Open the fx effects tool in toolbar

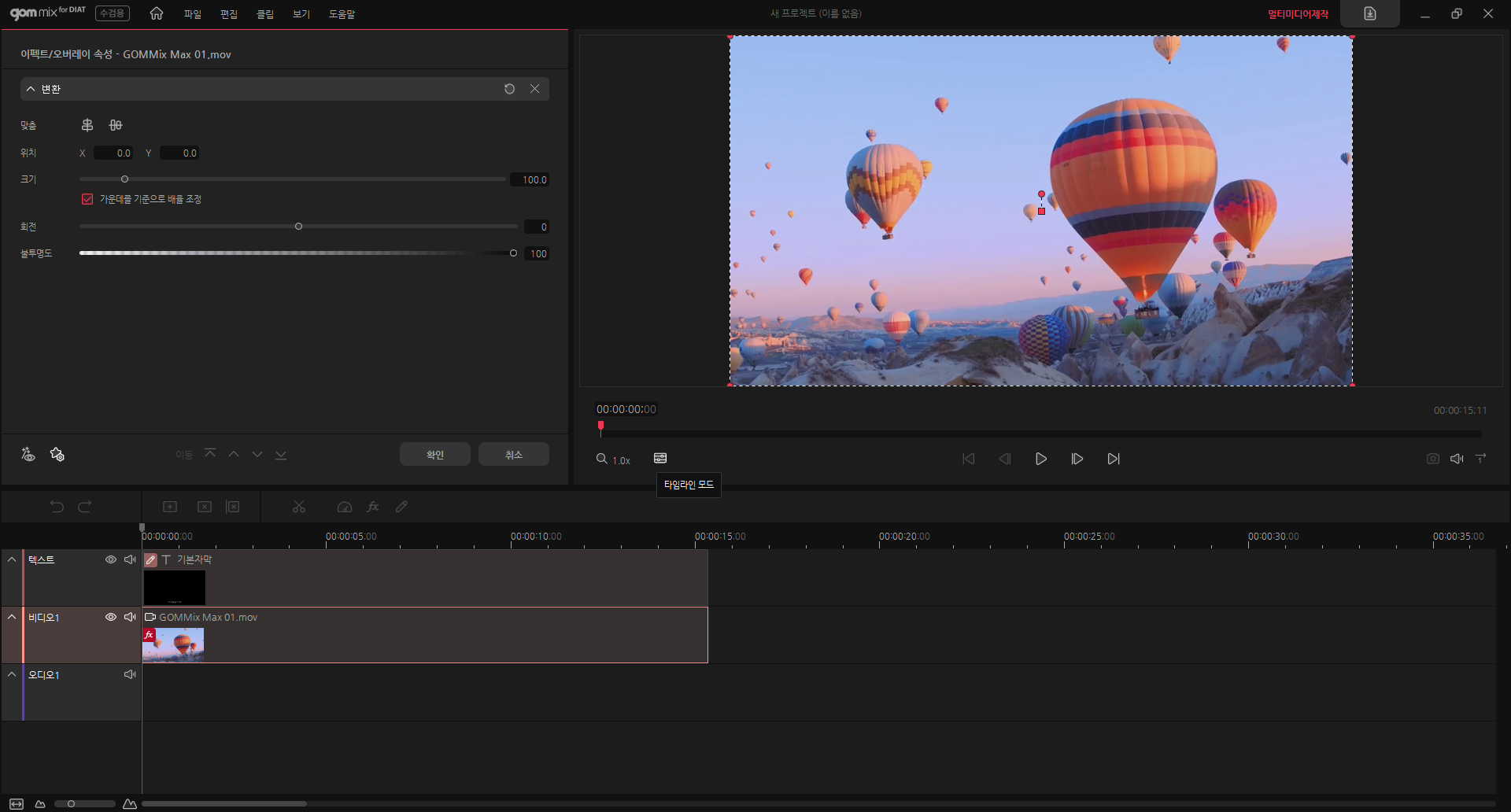tap(373, 507)
